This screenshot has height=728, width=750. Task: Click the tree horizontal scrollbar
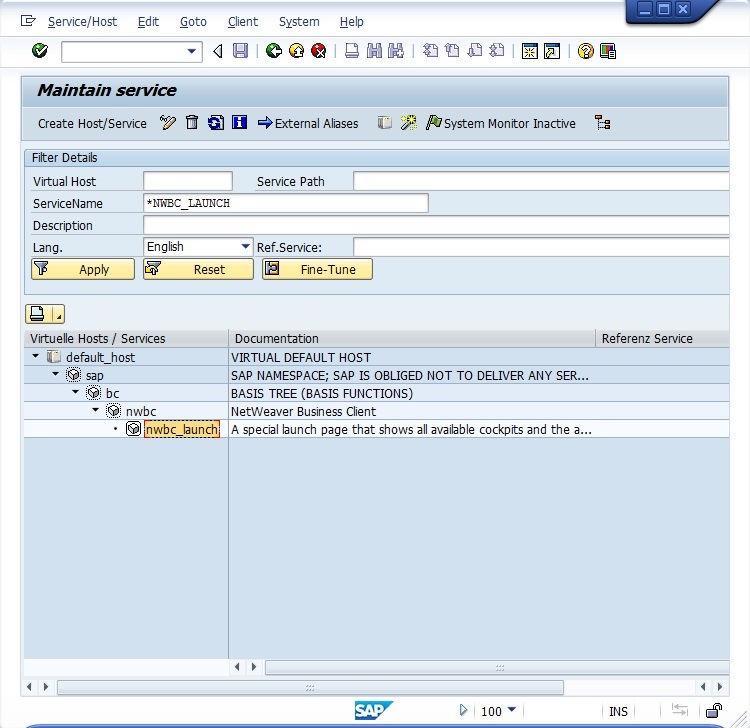point(497,667)
